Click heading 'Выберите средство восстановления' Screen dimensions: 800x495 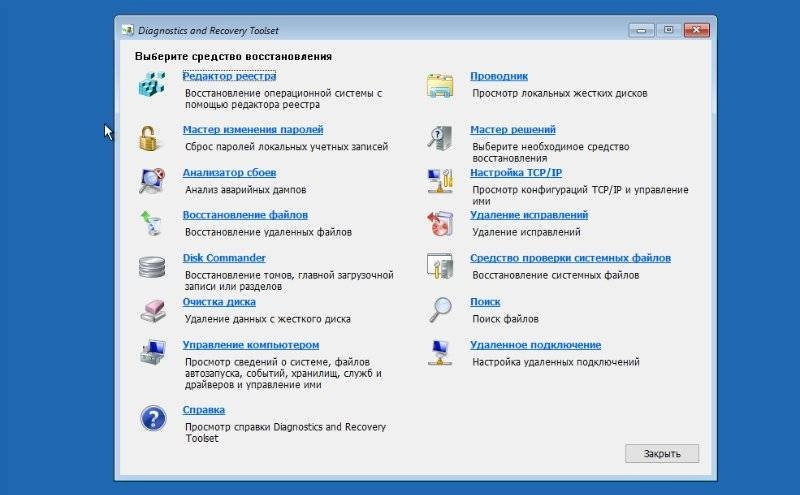(233, 56)
